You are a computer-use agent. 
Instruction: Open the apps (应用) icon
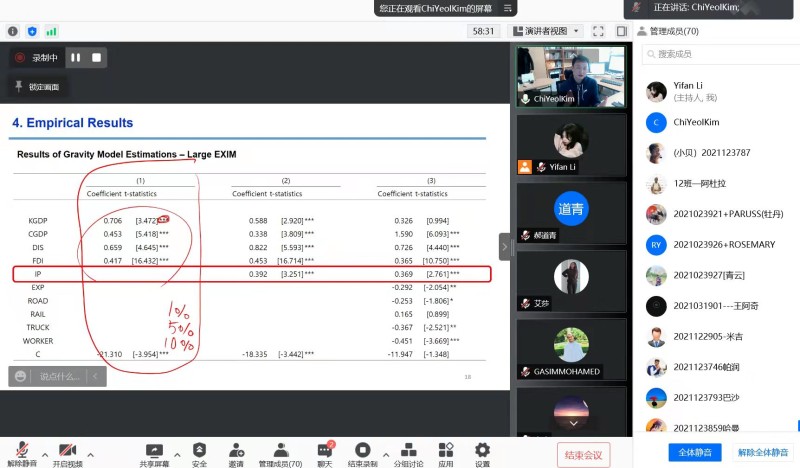point(446,451)
